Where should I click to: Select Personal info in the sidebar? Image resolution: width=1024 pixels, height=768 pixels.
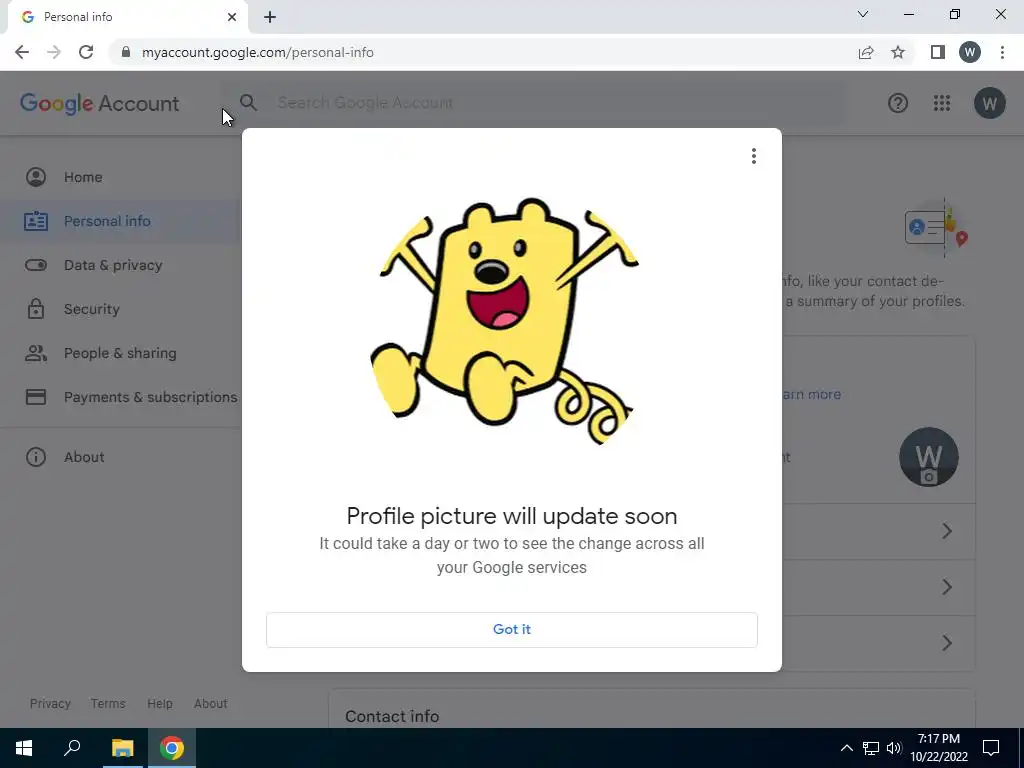[x=121, y=221]
